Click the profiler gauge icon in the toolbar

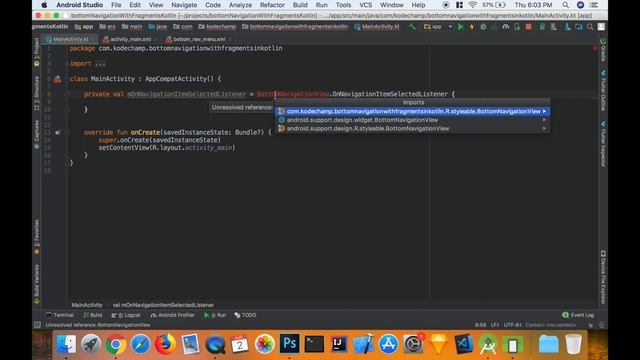(506, 27)
